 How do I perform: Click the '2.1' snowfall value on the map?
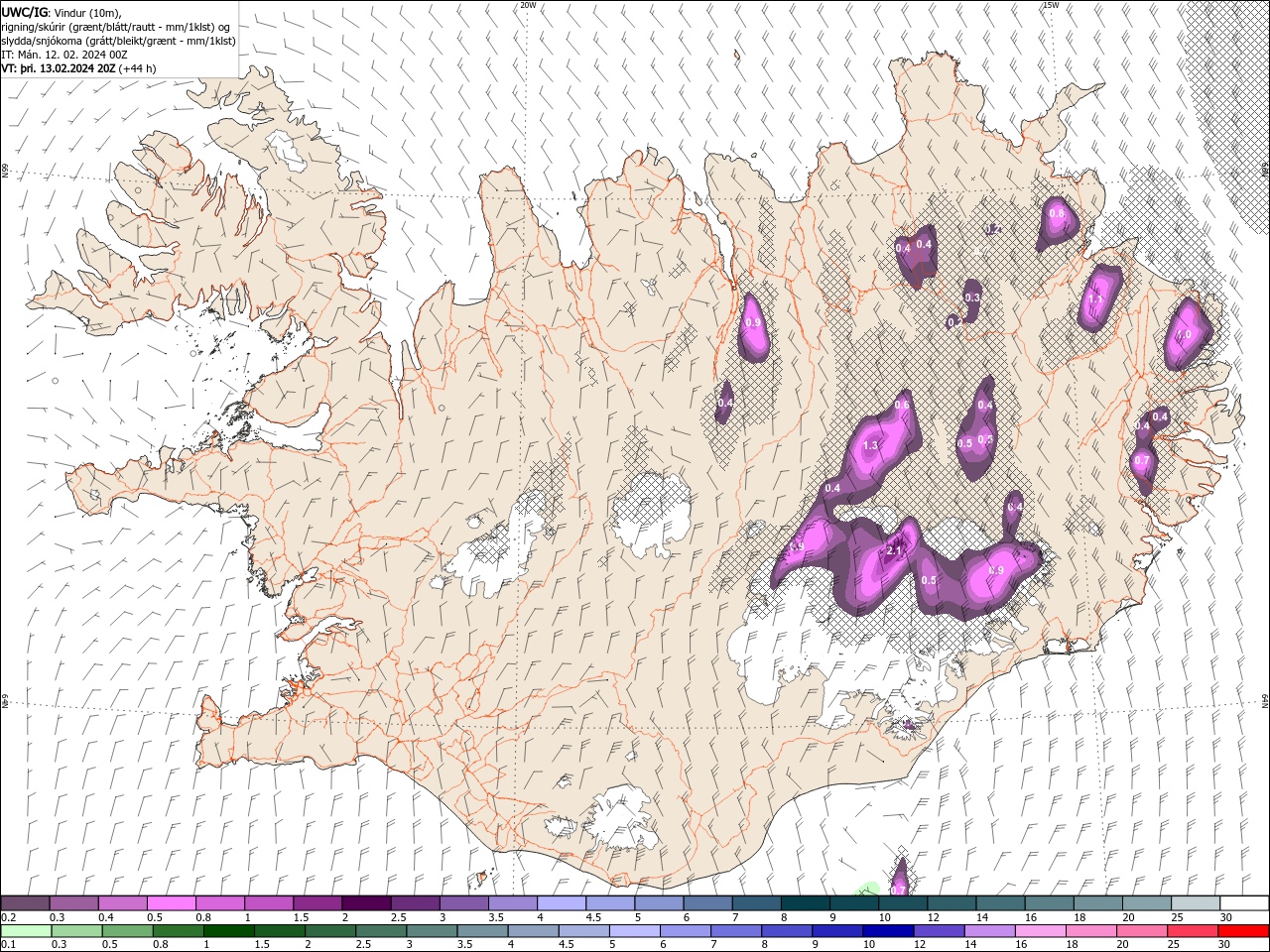[893, 550]
